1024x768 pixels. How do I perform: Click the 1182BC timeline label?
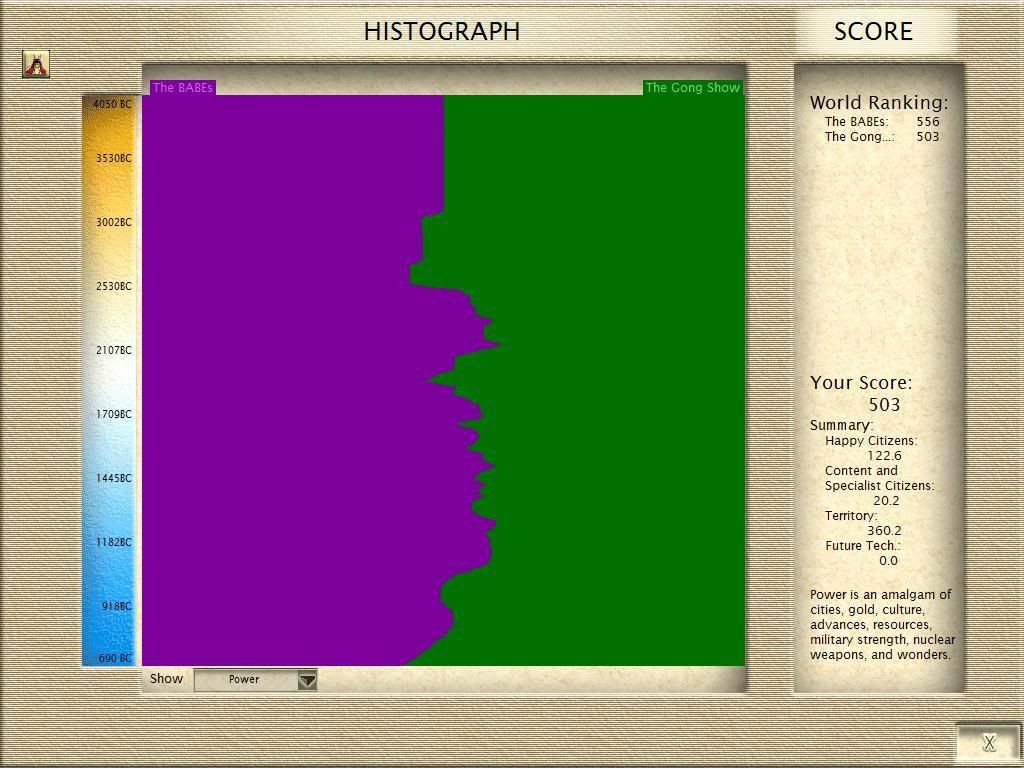(114, 542)
